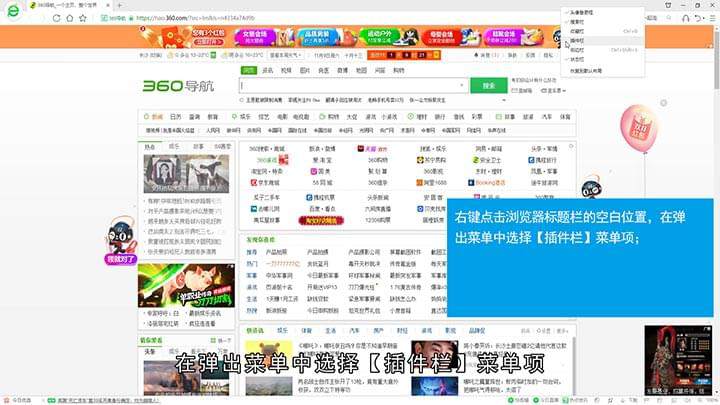Click the undo closed-tab arrow icon
This screenshot has width=720, height=405.
(698, 18)
